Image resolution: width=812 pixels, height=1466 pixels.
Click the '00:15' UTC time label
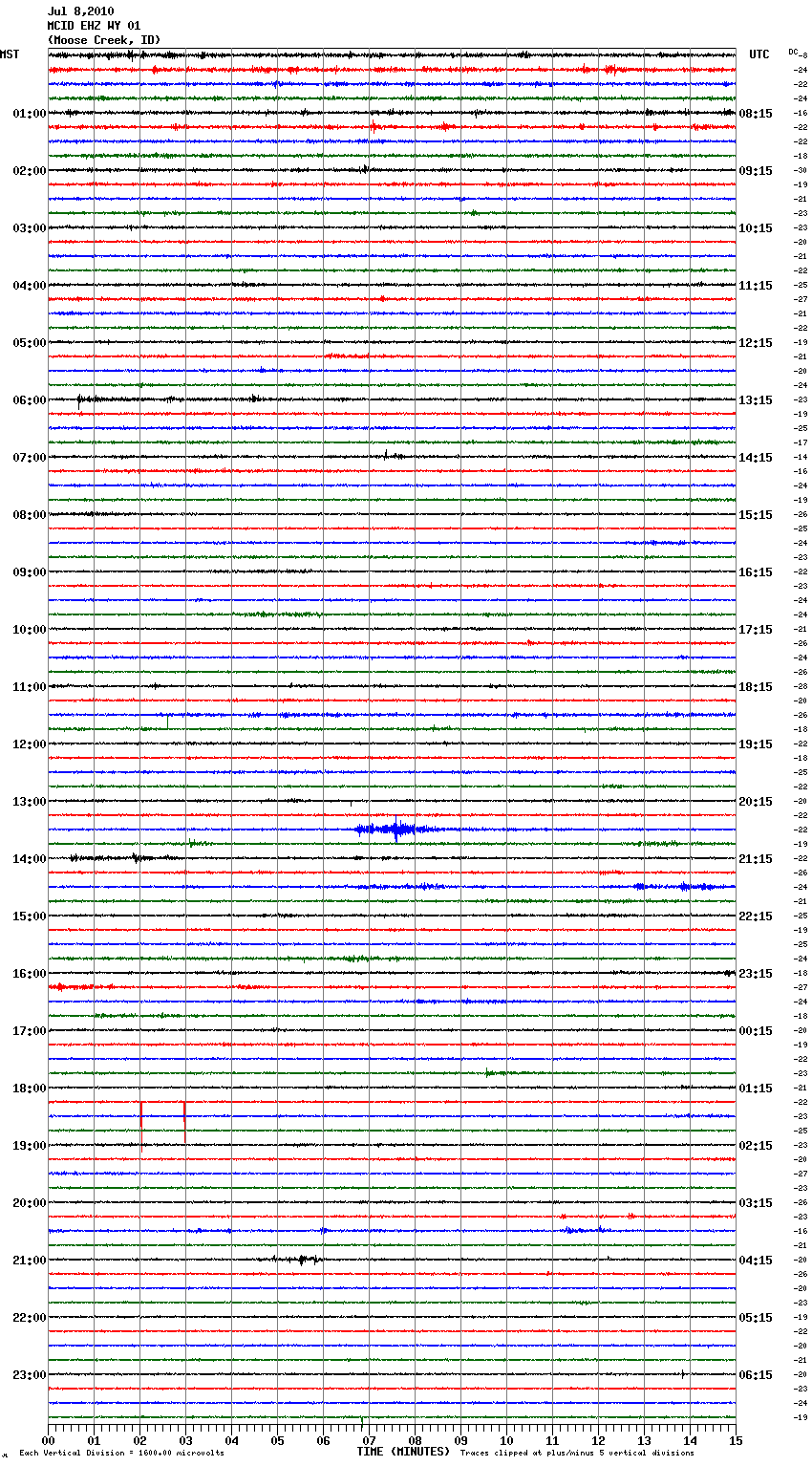756,1031
